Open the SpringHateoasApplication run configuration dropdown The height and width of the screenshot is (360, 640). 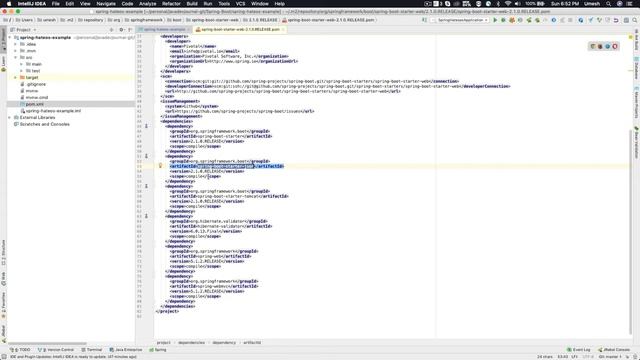pos(461,20)
